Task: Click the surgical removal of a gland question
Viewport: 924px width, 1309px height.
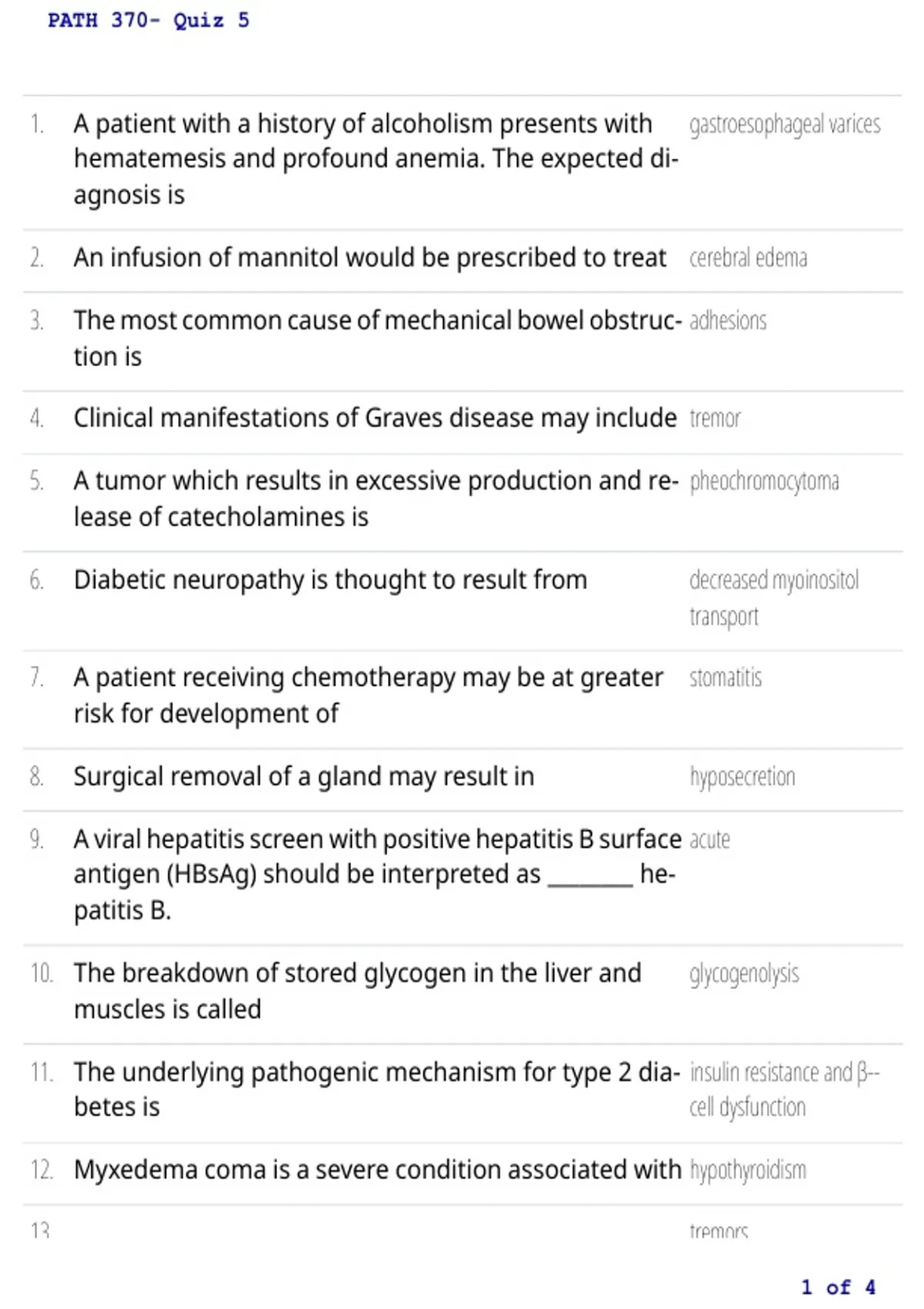Action: [x=303, y=777]
